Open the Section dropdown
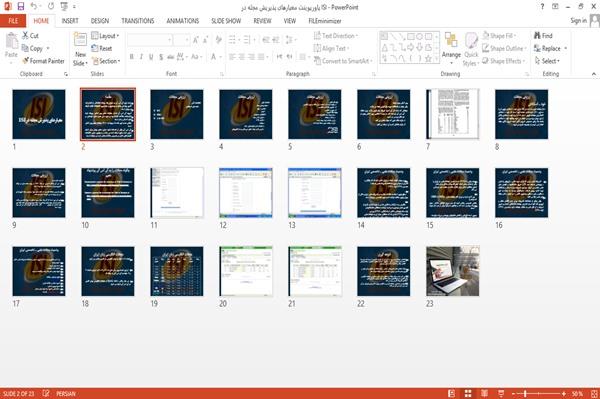This screenshot has height=399, width=600. 106,61
